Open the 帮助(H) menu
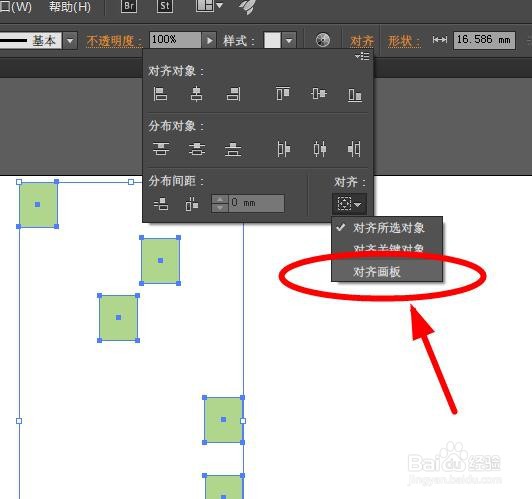Image resolution: width=532 pixels, height=499 pixels. point(70,7)
